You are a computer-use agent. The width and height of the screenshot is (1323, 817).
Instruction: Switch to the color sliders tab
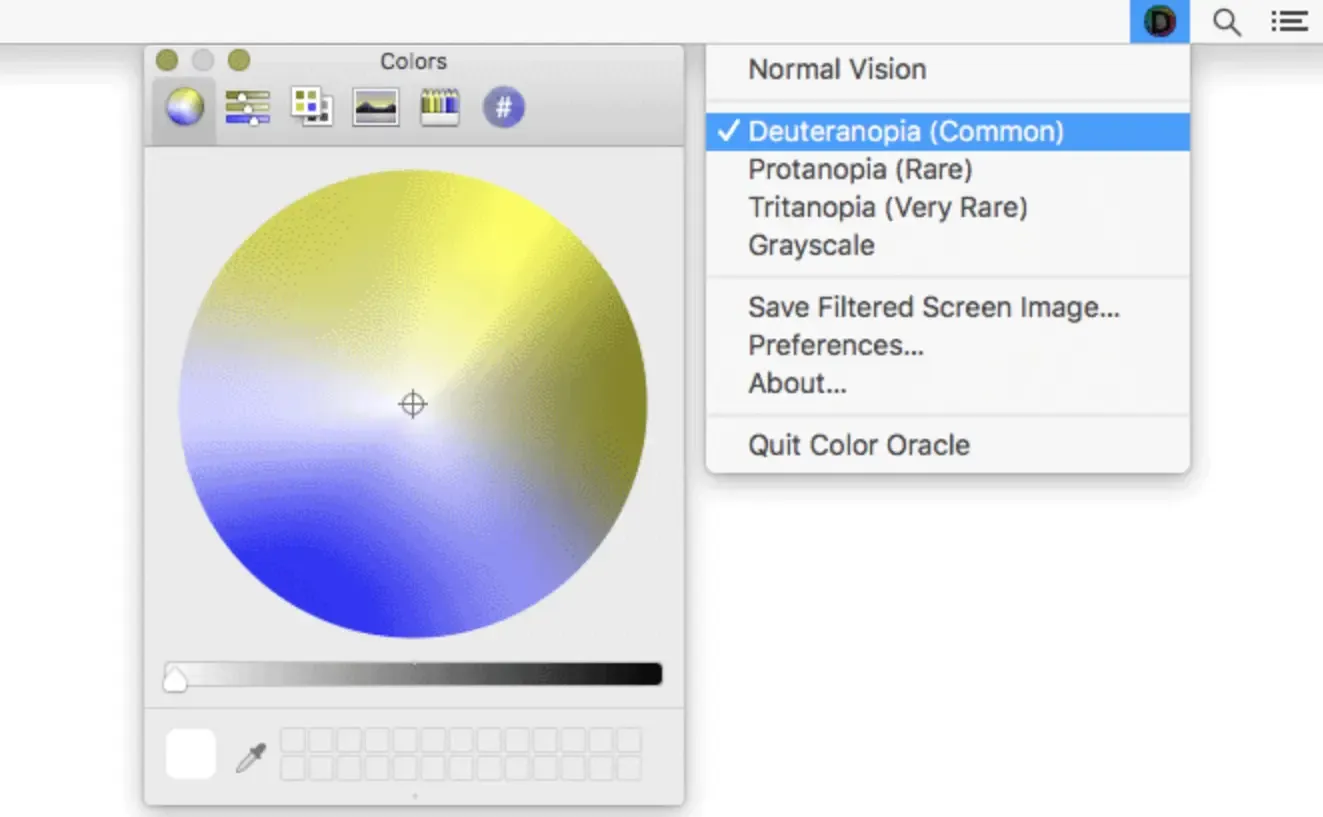(247, 106)
